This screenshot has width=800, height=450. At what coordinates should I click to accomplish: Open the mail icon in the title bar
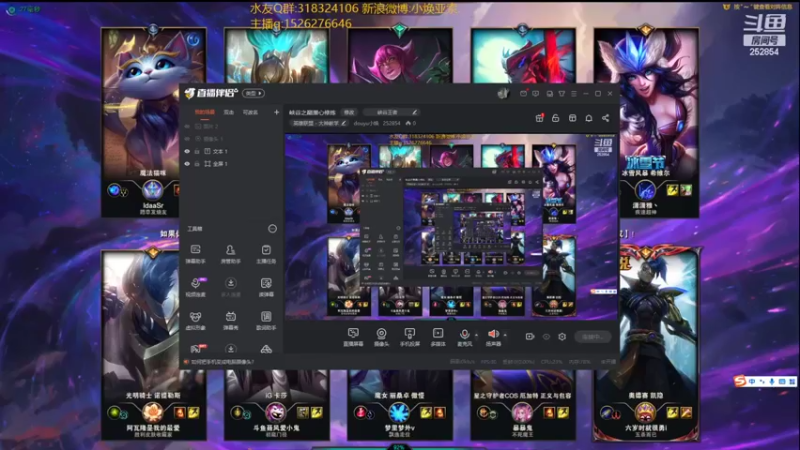(523, 94)
